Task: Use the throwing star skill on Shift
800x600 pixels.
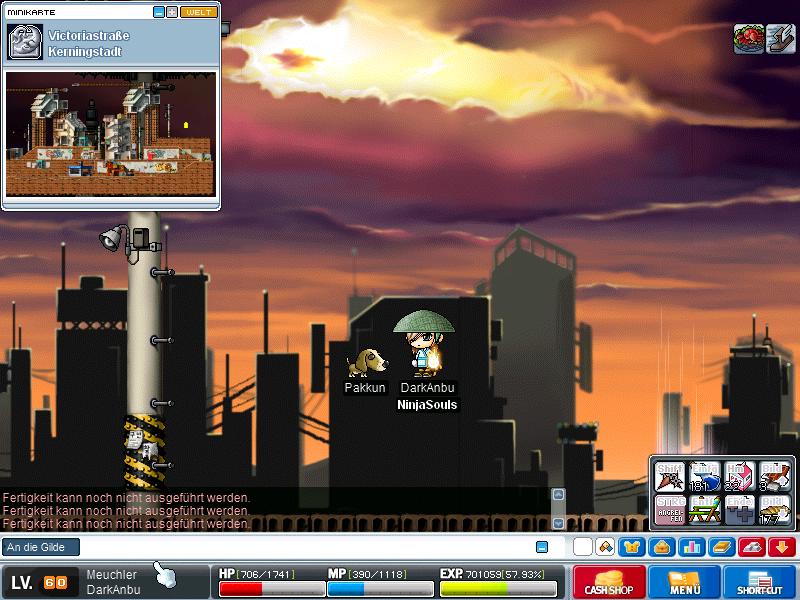Action: pos(669,475)
